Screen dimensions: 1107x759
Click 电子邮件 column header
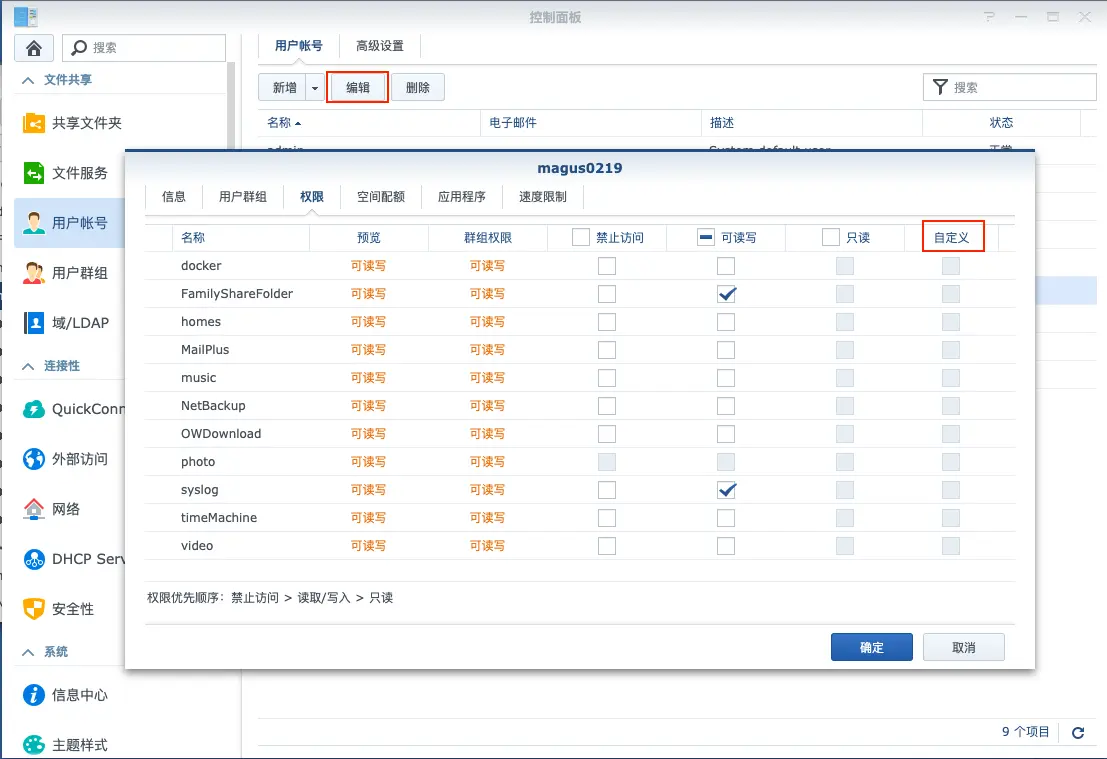(590, 123)
